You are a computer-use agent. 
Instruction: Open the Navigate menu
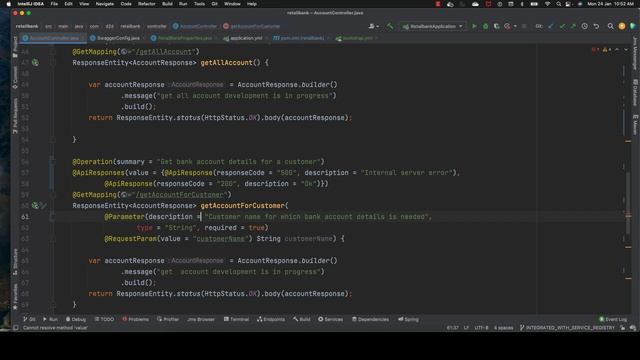pos(104,4)
